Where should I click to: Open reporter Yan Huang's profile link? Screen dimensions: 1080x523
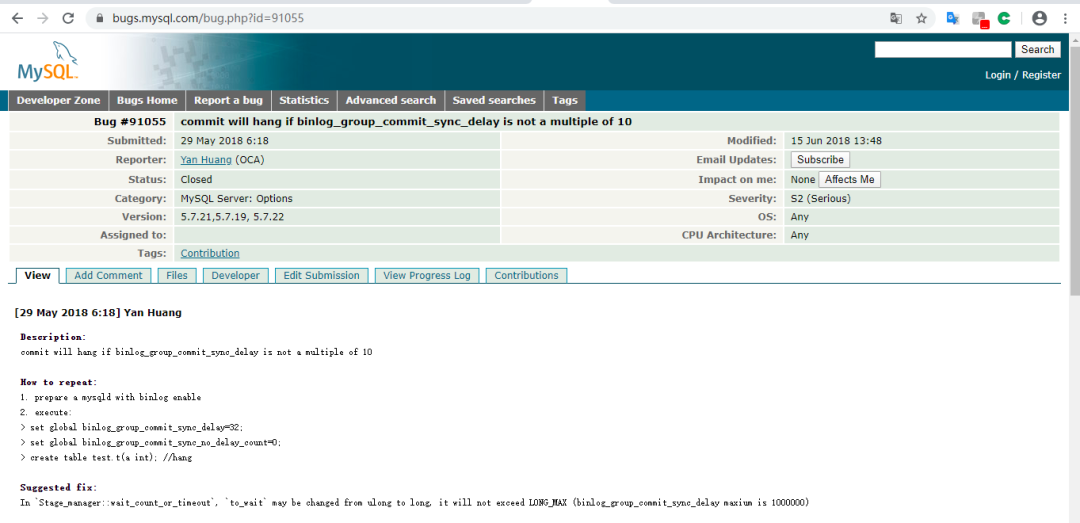207,160
